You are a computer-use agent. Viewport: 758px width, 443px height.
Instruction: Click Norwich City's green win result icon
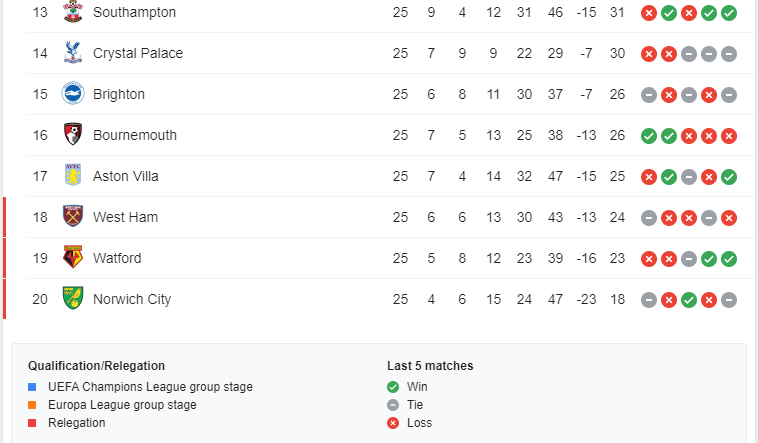(689, 299)
